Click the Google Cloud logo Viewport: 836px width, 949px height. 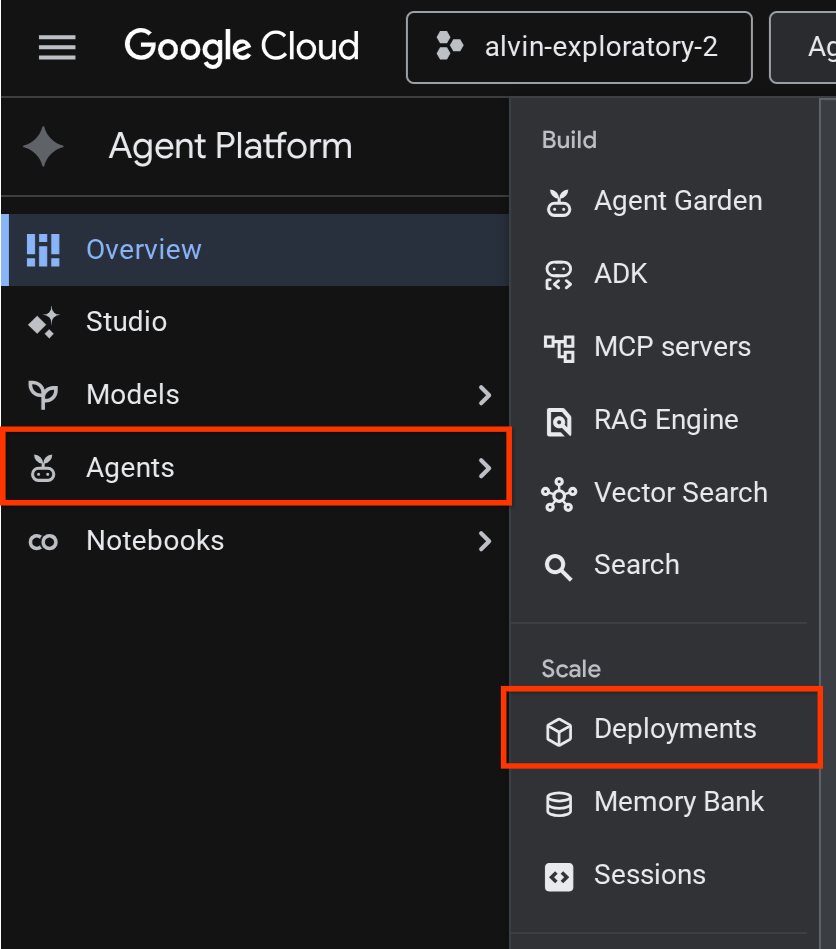(x=242, y=47)
